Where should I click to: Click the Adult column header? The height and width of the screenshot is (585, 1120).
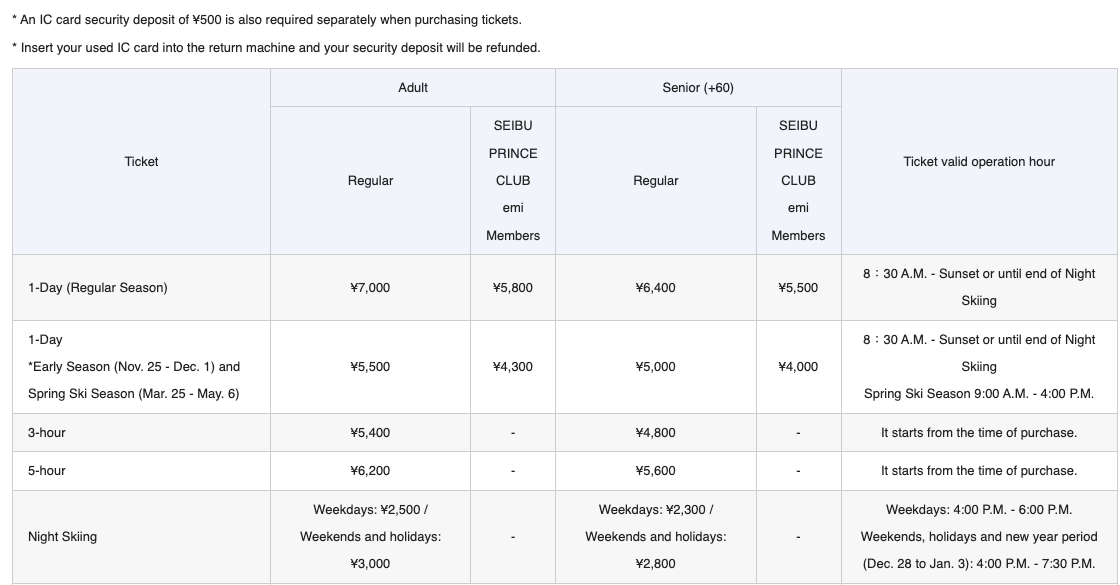(413, 88)
